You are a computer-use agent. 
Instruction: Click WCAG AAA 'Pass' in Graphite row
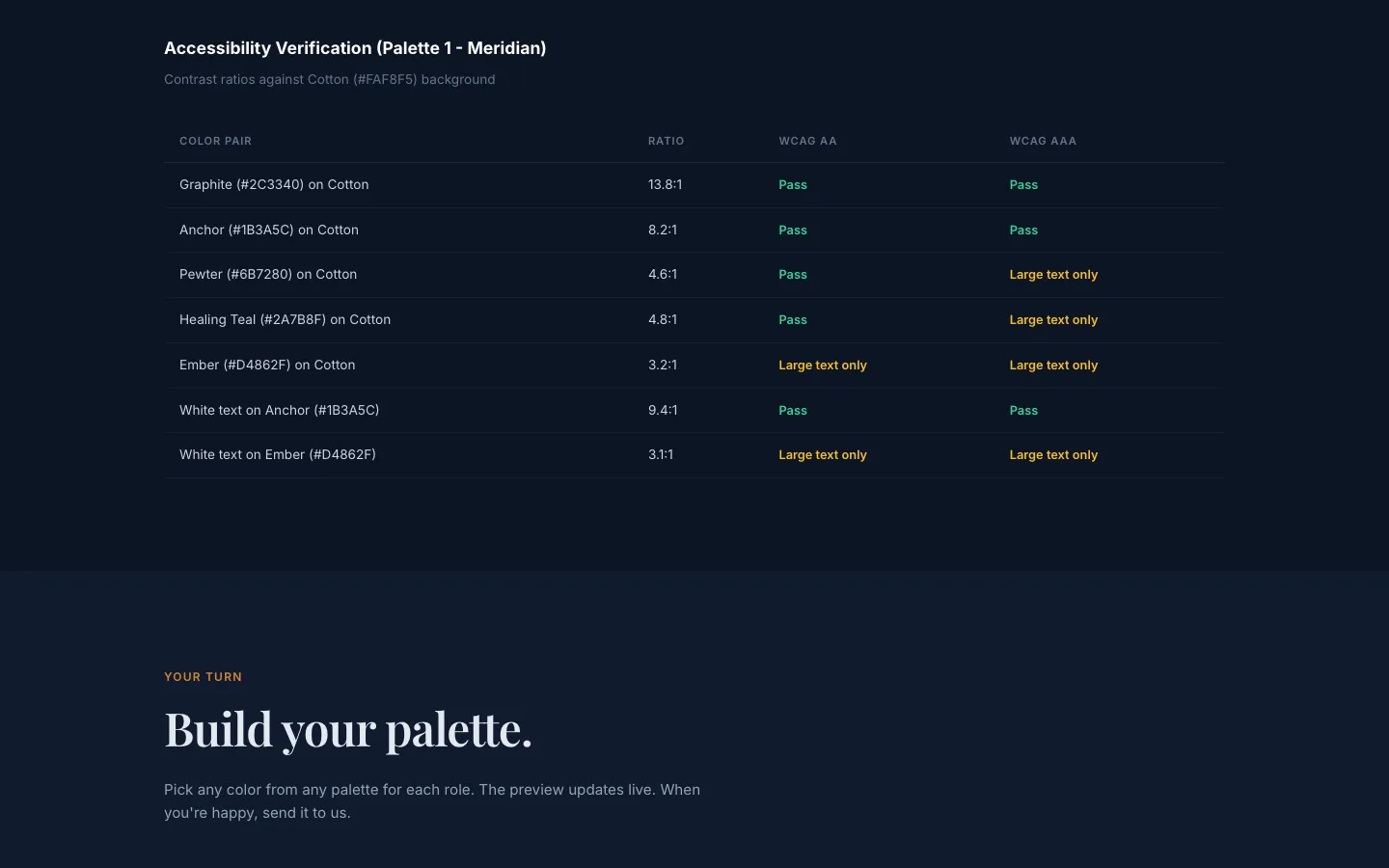pyautogui.click(x=1023, y=184)
